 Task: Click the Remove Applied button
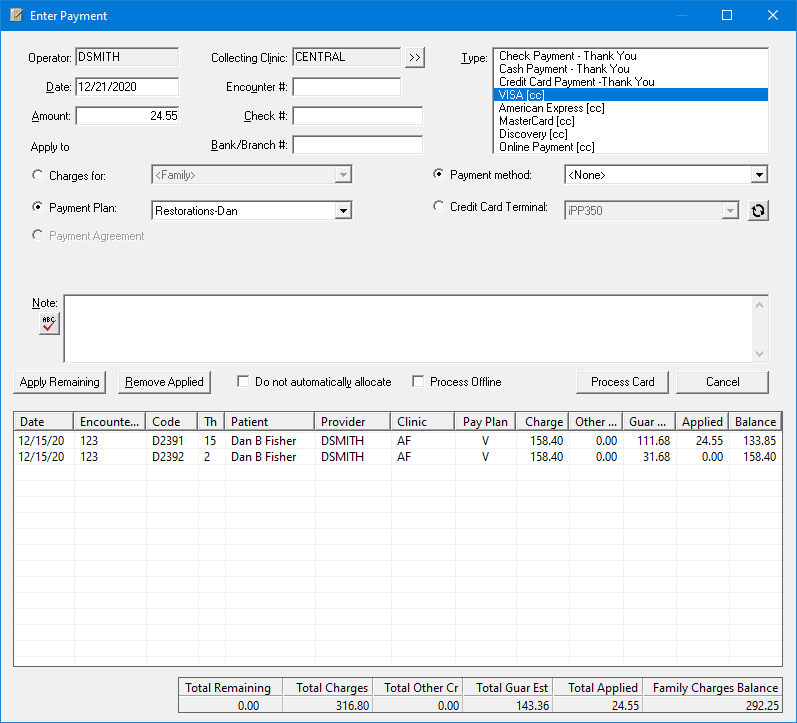tap(164, 382)
